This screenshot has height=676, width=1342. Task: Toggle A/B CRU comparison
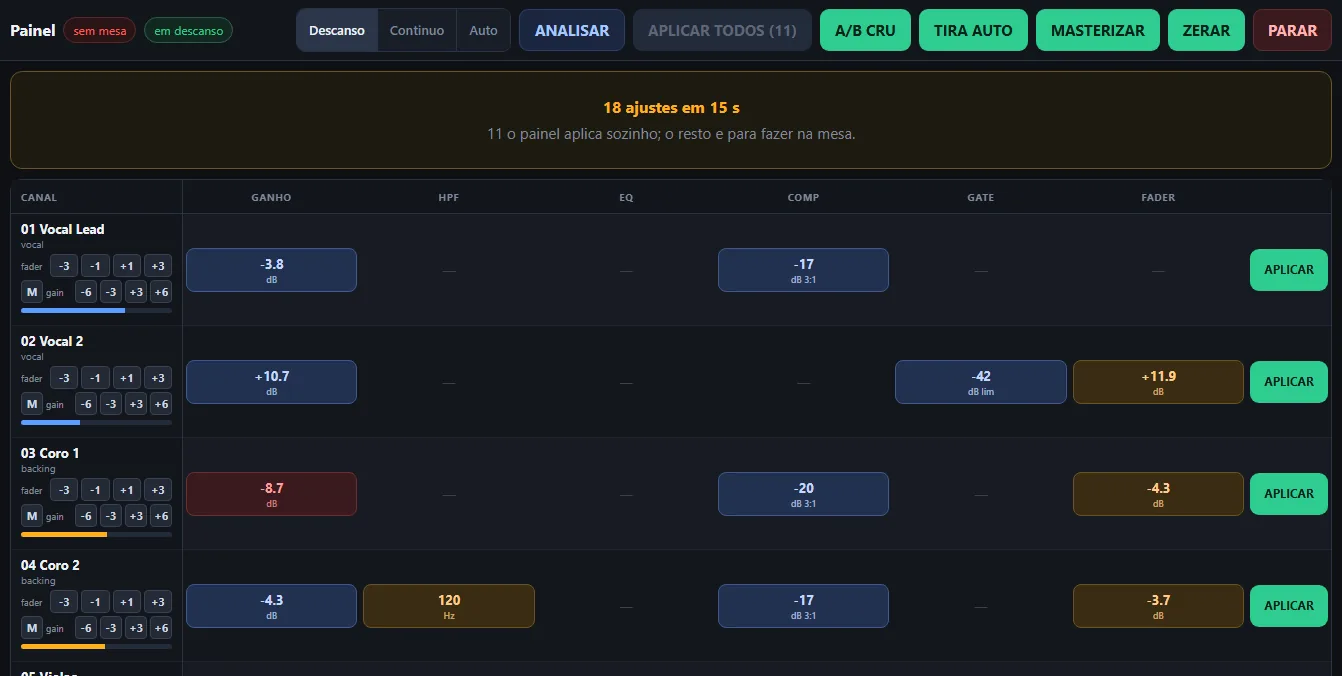point(865,30)
